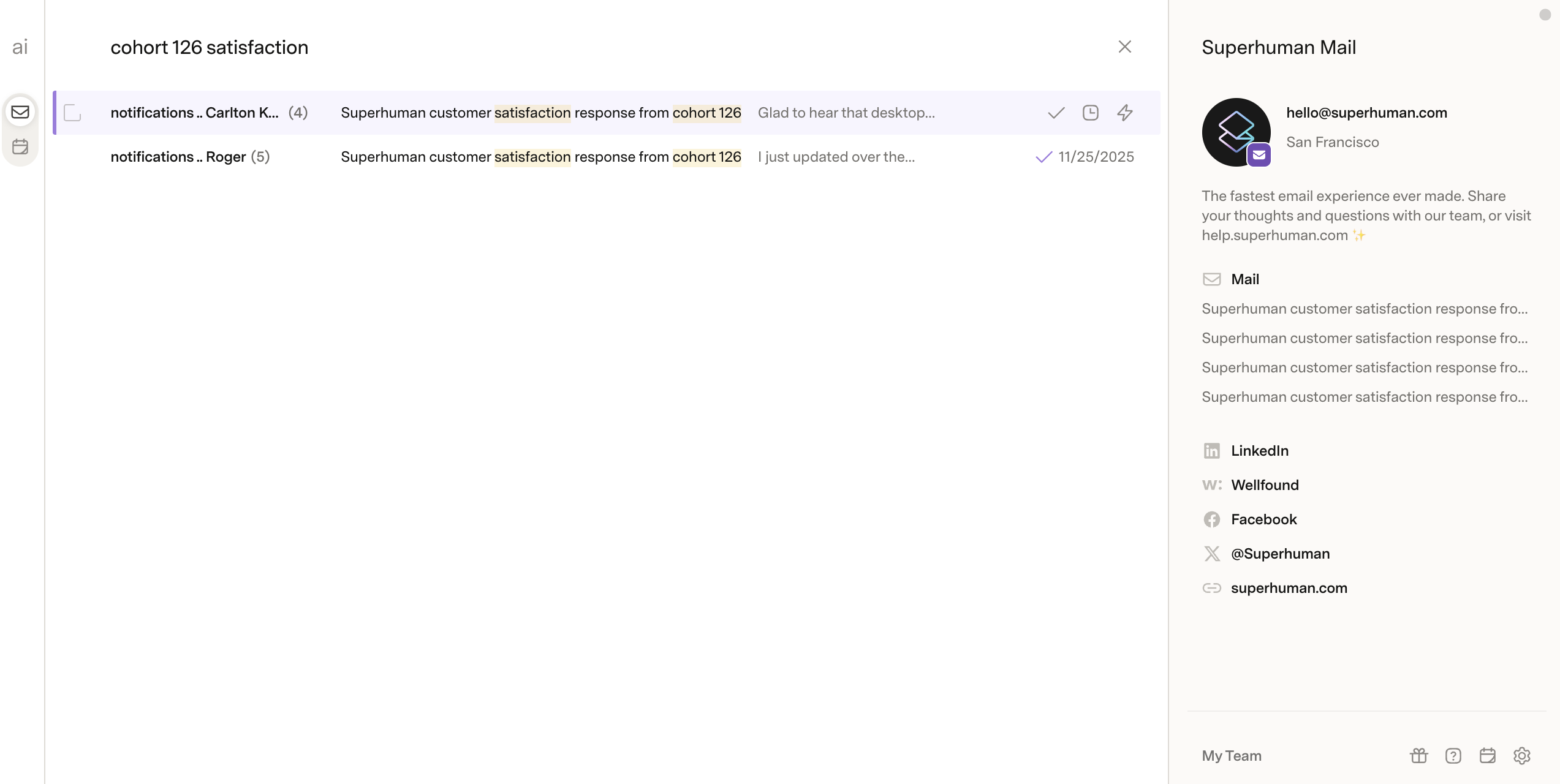Click the 11/25/2025 date on Roger thread

click(x=1096, y=157)
